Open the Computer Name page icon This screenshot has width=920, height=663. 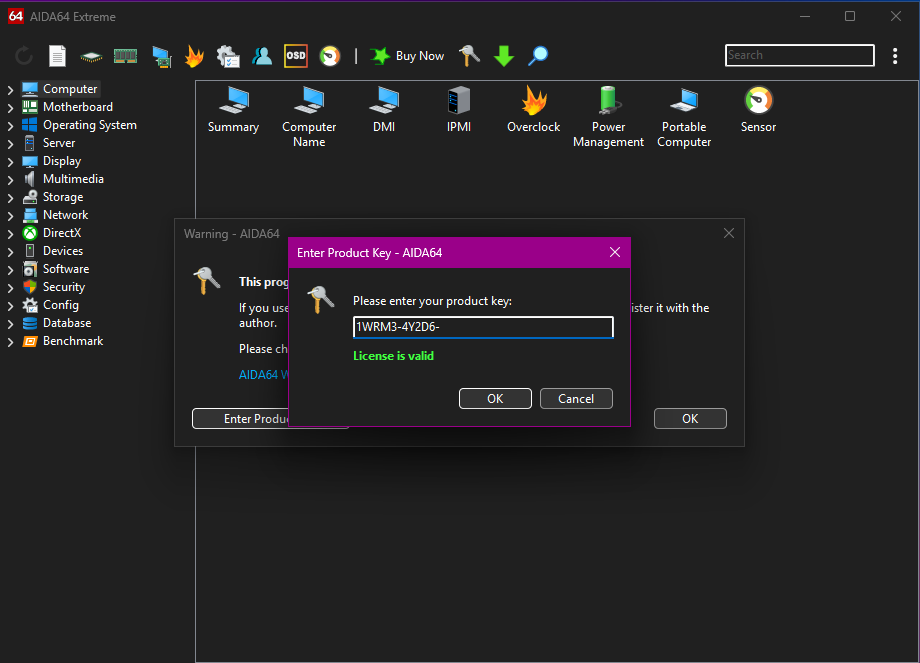click(309, 117)
